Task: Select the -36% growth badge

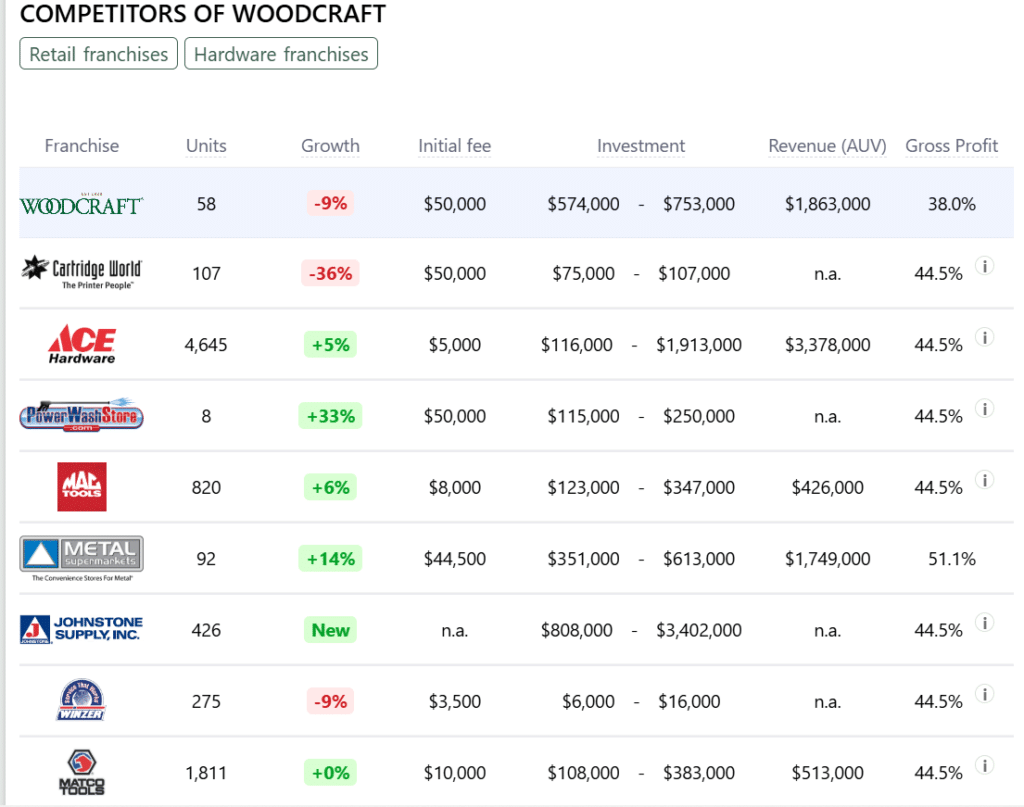Action: pyautogui.click(x=330, y=273)
